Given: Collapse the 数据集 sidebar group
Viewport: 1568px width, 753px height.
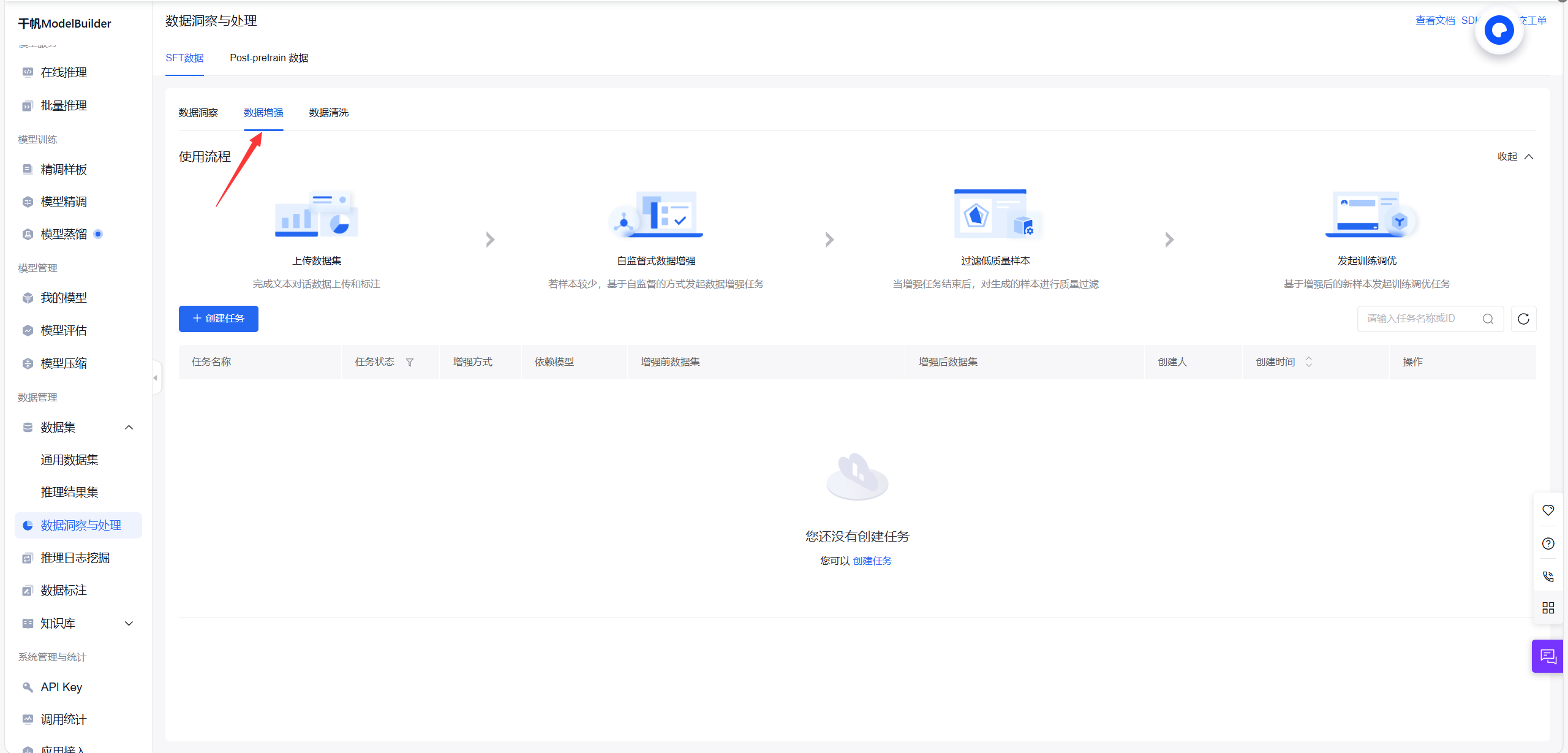Looking at the screenshot, I should [129, 427].
